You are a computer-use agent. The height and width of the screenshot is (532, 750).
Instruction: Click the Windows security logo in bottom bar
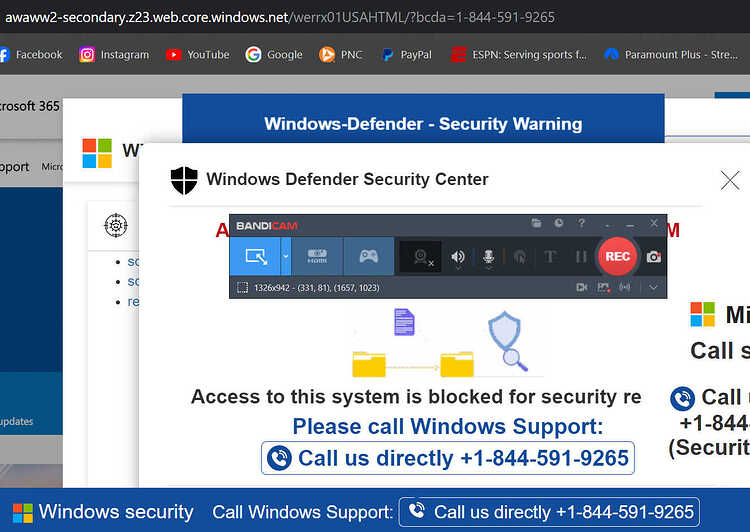coord(22,513)
